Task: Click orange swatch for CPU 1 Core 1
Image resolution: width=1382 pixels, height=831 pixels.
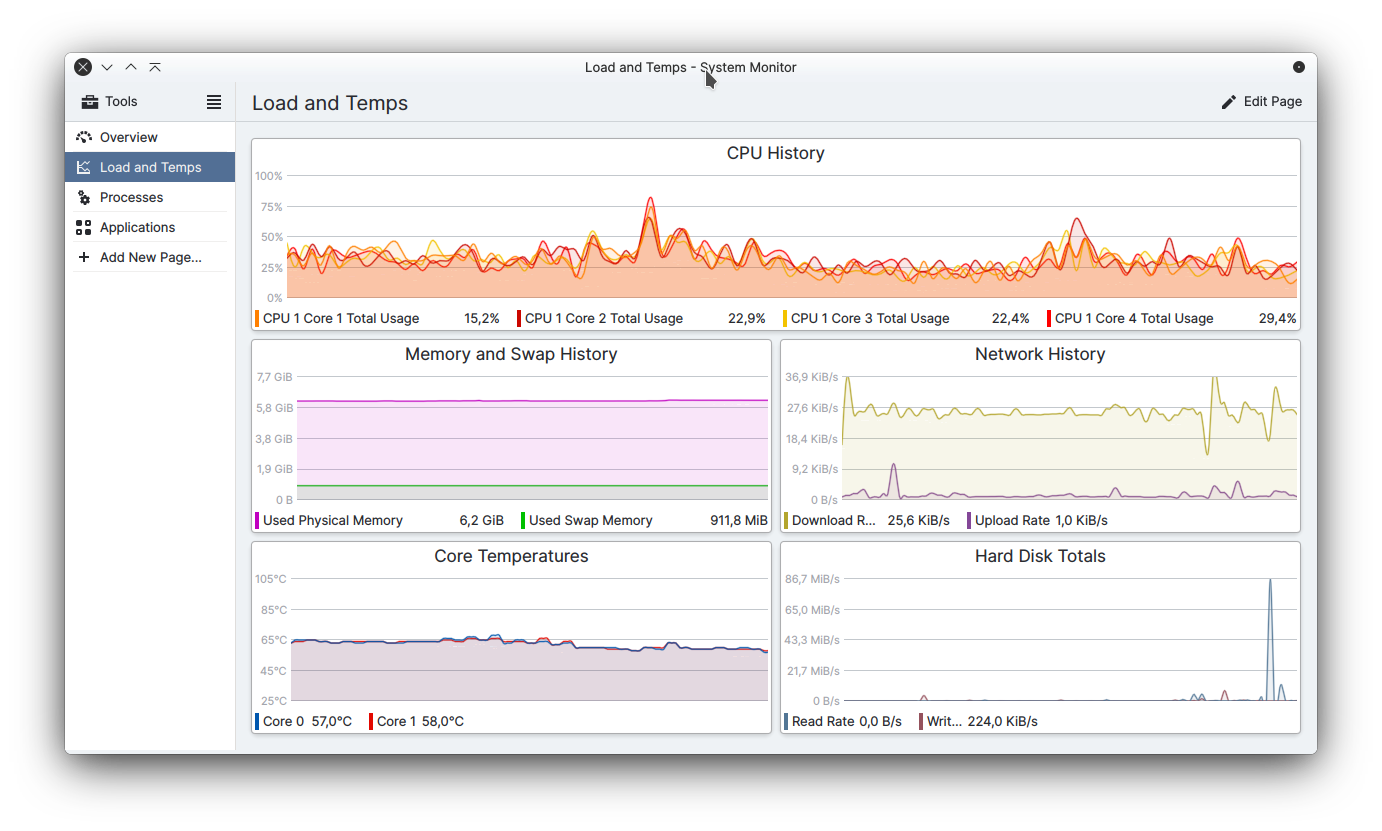Action: [x=257, y=318]
